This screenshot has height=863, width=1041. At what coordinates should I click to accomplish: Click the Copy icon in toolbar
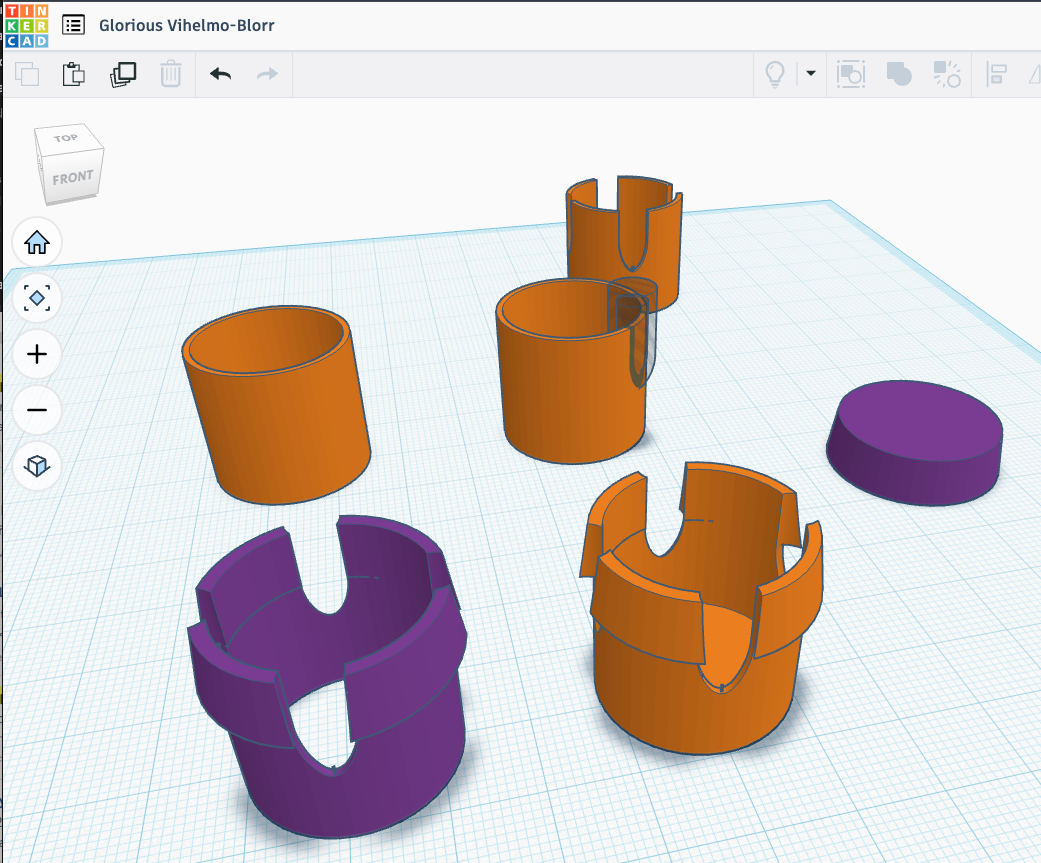click(27, 74)
